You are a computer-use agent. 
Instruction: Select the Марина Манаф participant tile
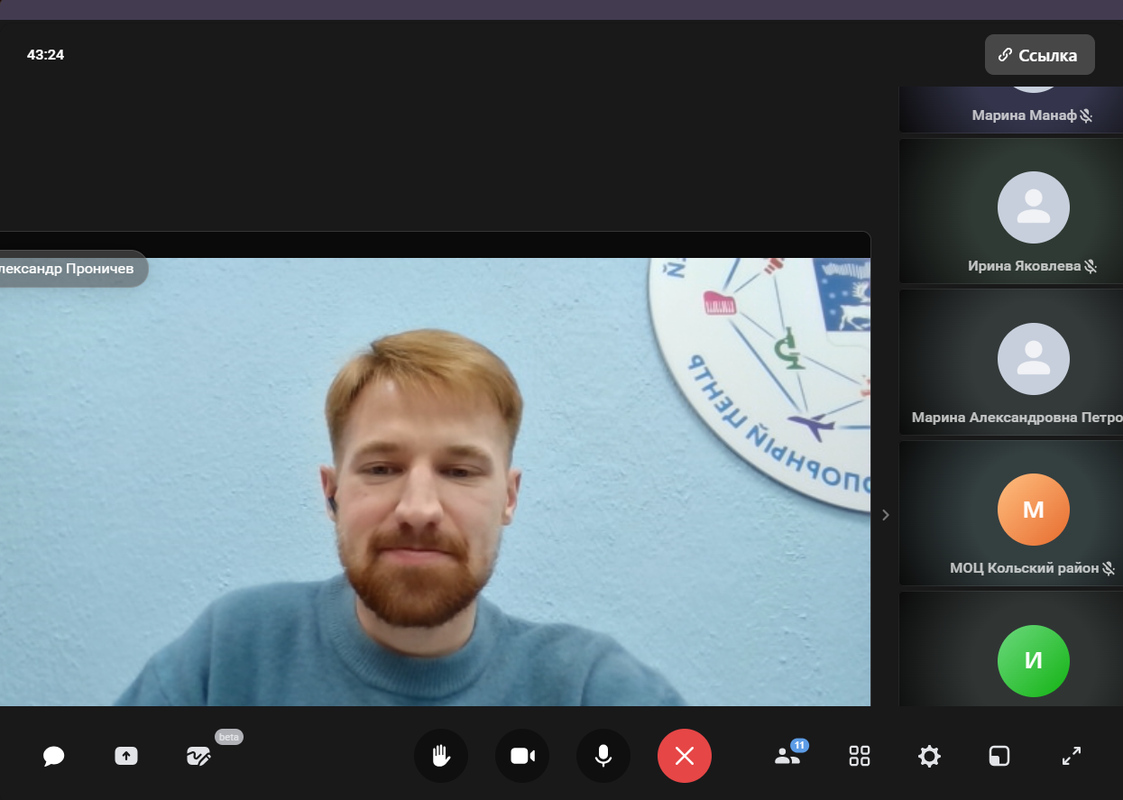[1010, 110]
